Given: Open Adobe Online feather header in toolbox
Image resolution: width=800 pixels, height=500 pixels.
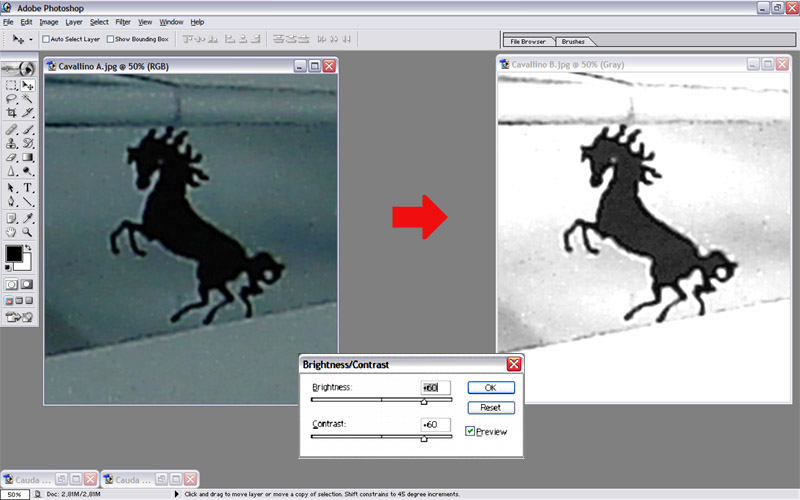Looking at the screenshot, I should tap(19, 68).
